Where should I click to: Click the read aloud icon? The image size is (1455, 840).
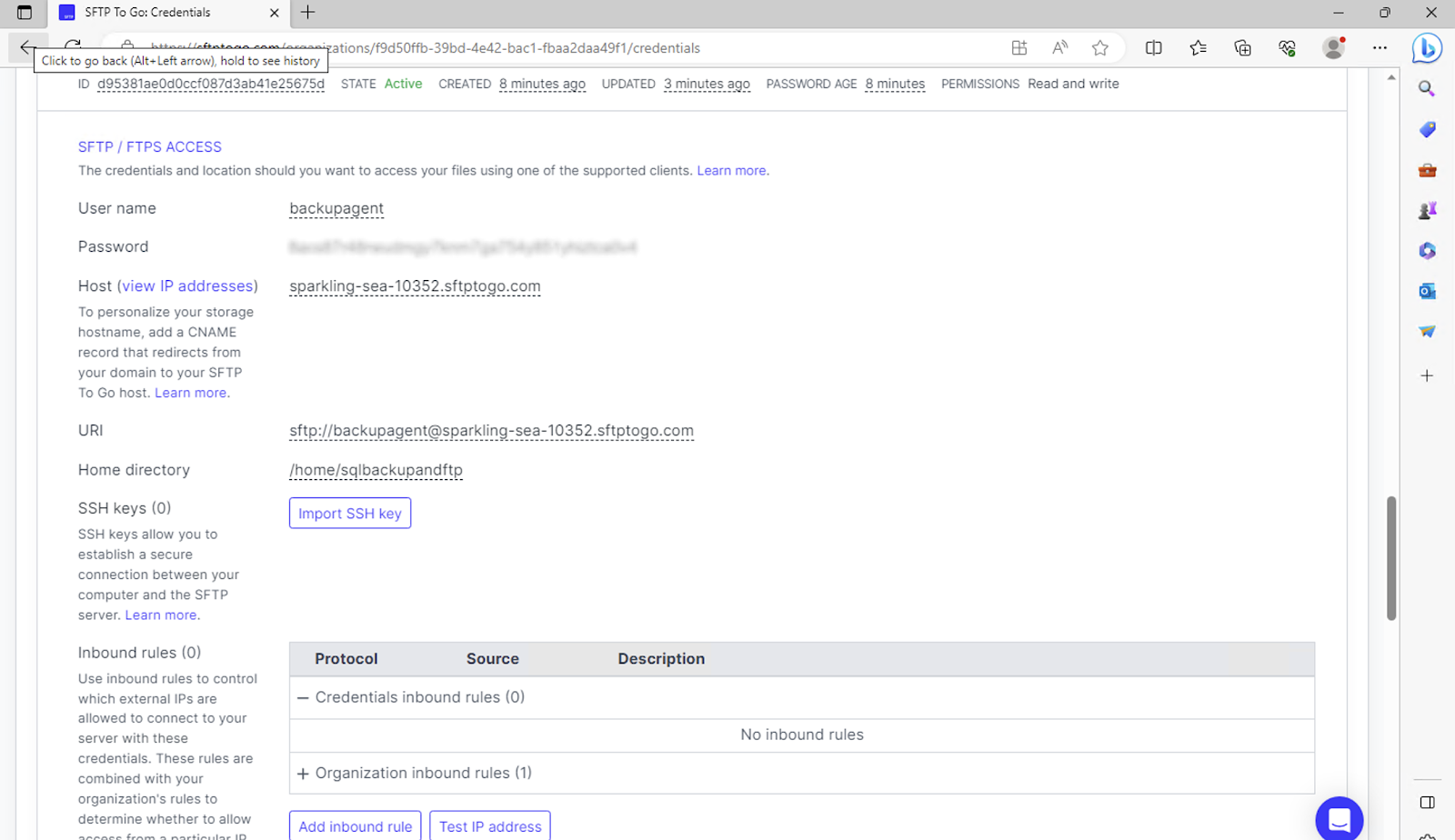tap(1059, 48)
